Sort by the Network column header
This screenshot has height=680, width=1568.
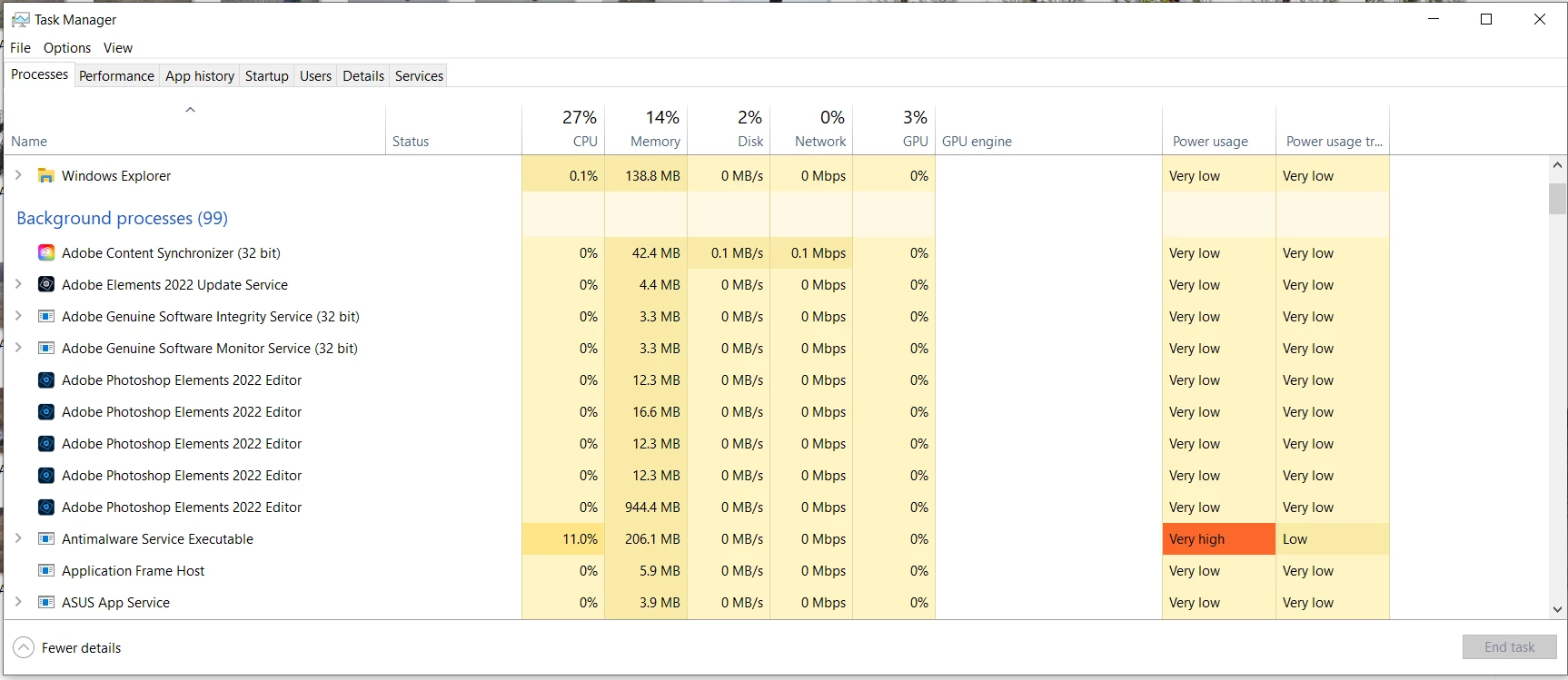coord(811,130)
